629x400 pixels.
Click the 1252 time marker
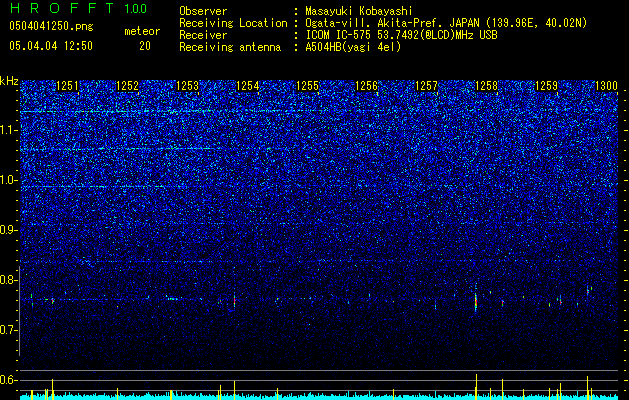(127, 86)
